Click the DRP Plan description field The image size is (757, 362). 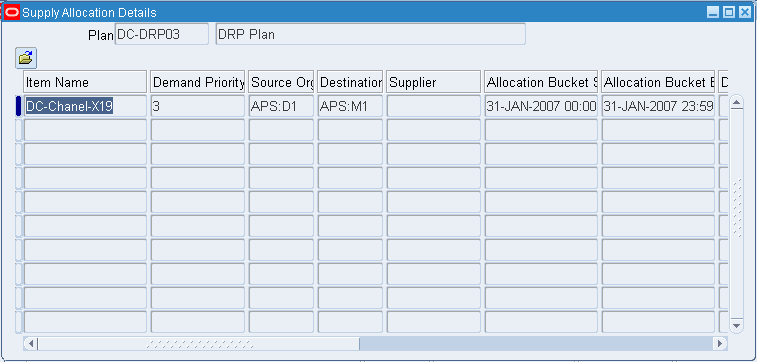[371, 34]
